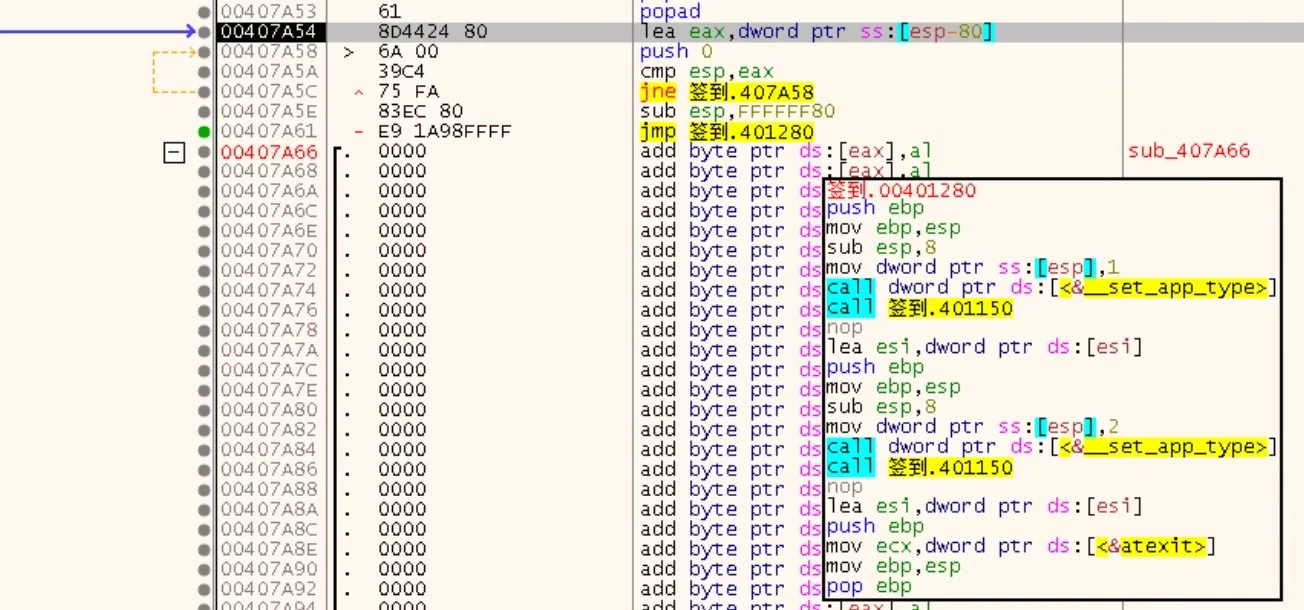Image resolution: width=1304 pixels, height=610 pixels.
Task: Select address 00407A7A in disassembly
Action: pyautogui.click(x=267, y=350)
